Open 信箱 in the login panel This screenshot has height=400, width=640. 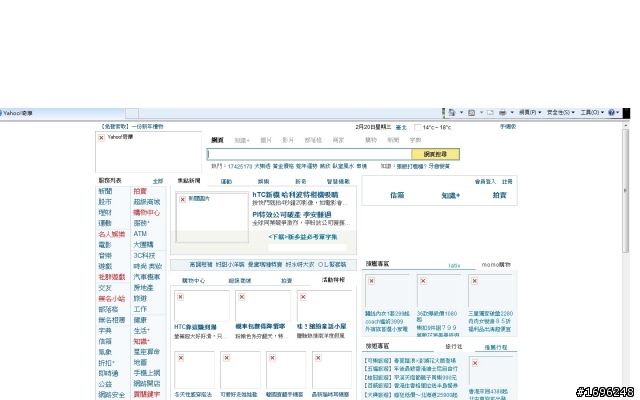pyautogui.click(x=397, y=195)
